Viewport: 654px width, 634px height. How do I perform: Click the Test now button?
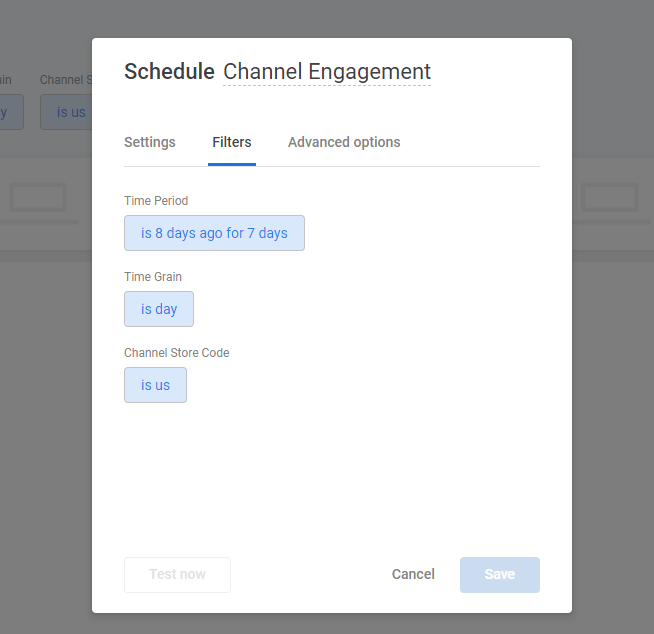click(x=177, y=575)
